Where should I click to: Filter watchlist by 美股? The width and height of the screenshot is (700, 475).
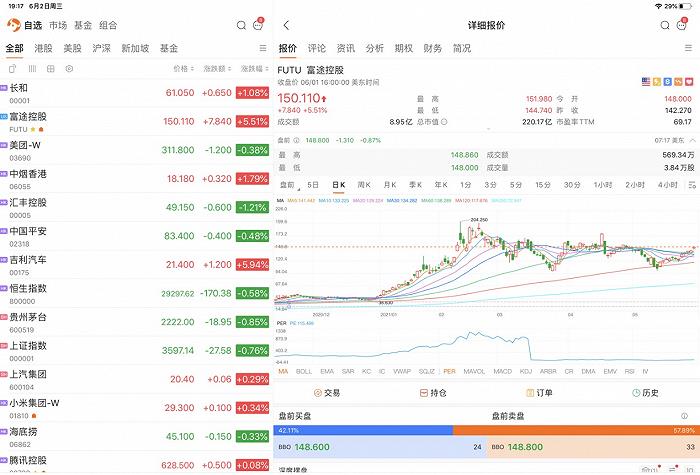point(72,48)
